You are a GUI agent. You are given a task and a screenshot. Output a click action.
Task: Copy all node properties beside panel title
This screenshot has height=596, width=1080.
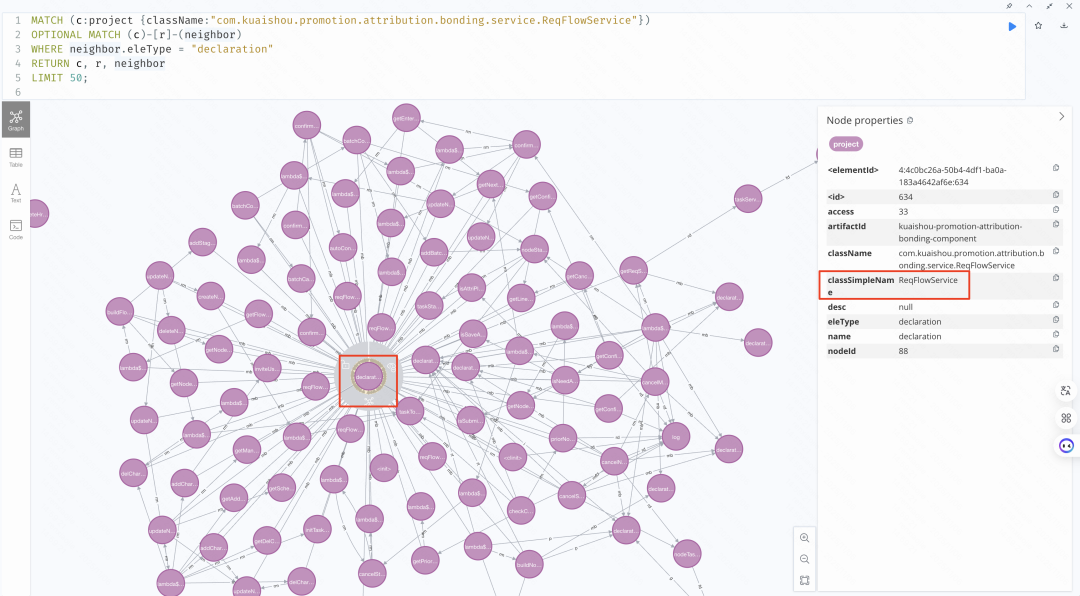[x=909, y=120]
